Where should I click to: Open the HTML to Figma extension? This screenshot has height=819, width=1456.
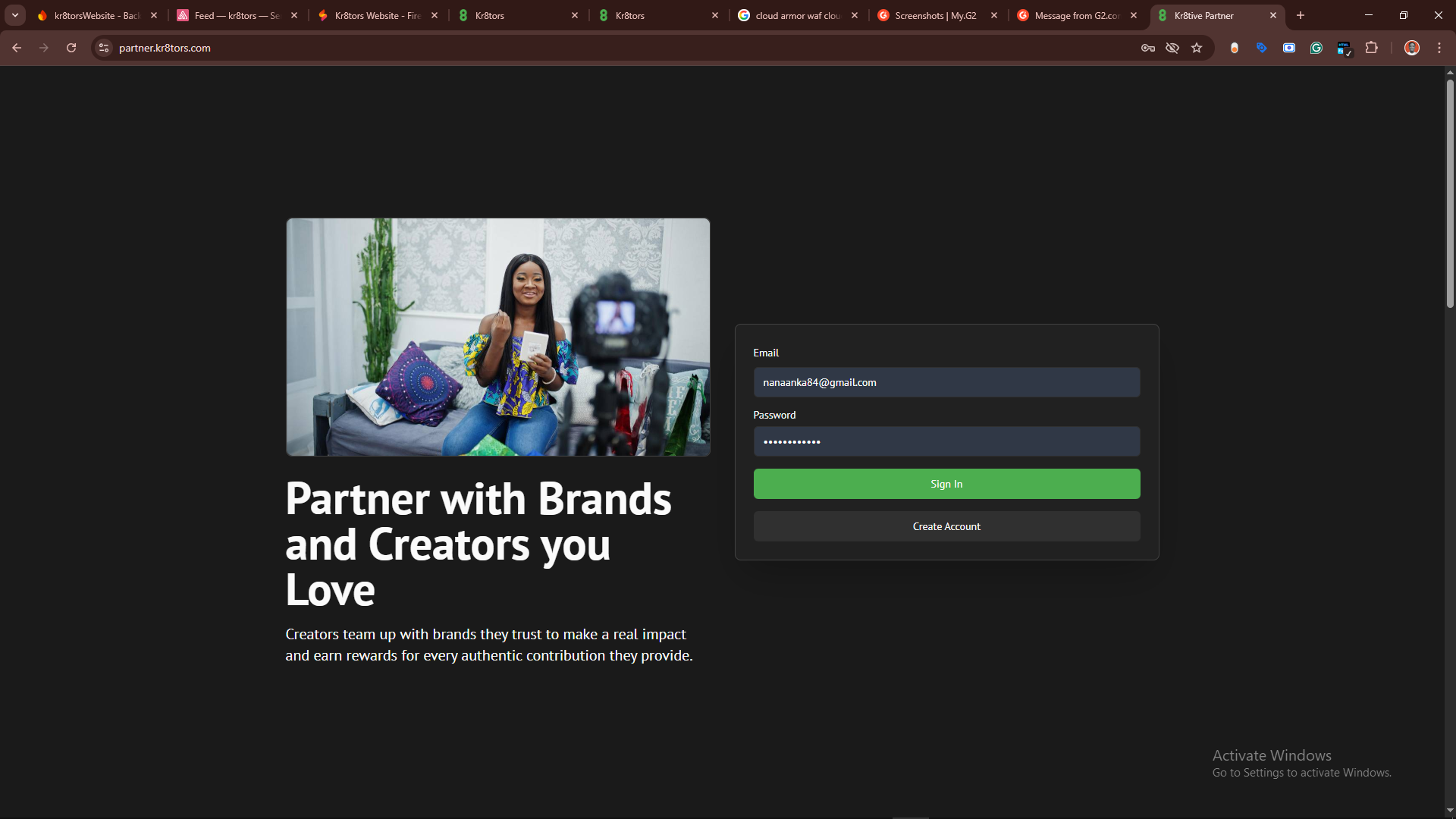click(x=1344, y=49)
